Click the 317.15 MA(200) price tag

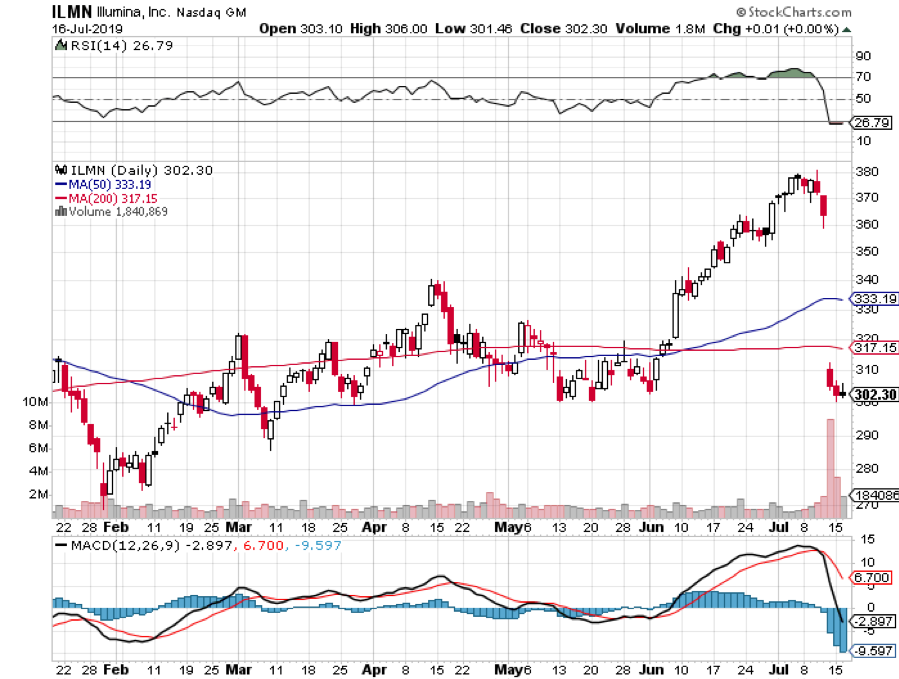tap(874, 348)
